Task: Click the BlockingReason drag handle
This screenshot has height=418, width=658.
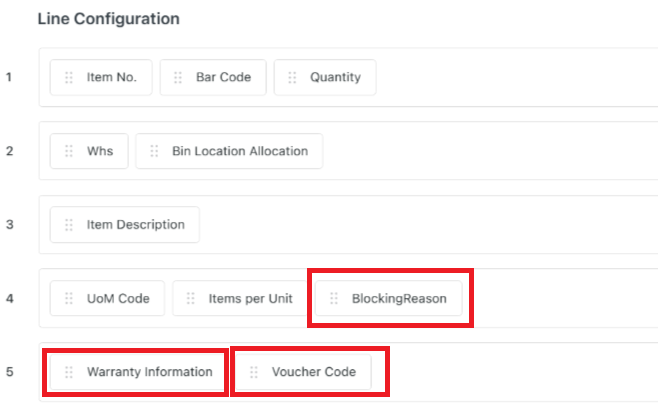Action: [x=334, y=299]
